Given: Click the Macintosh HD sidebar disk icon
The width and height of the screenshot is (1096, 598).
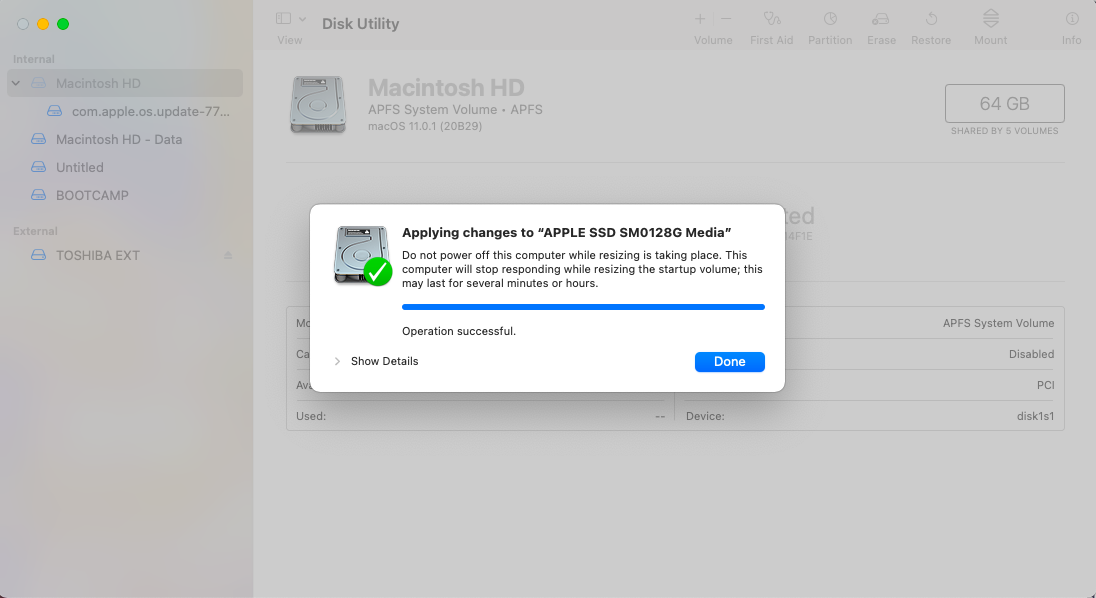Looking at the screenshot, I should pyautogui.click(x=38, y=83).
